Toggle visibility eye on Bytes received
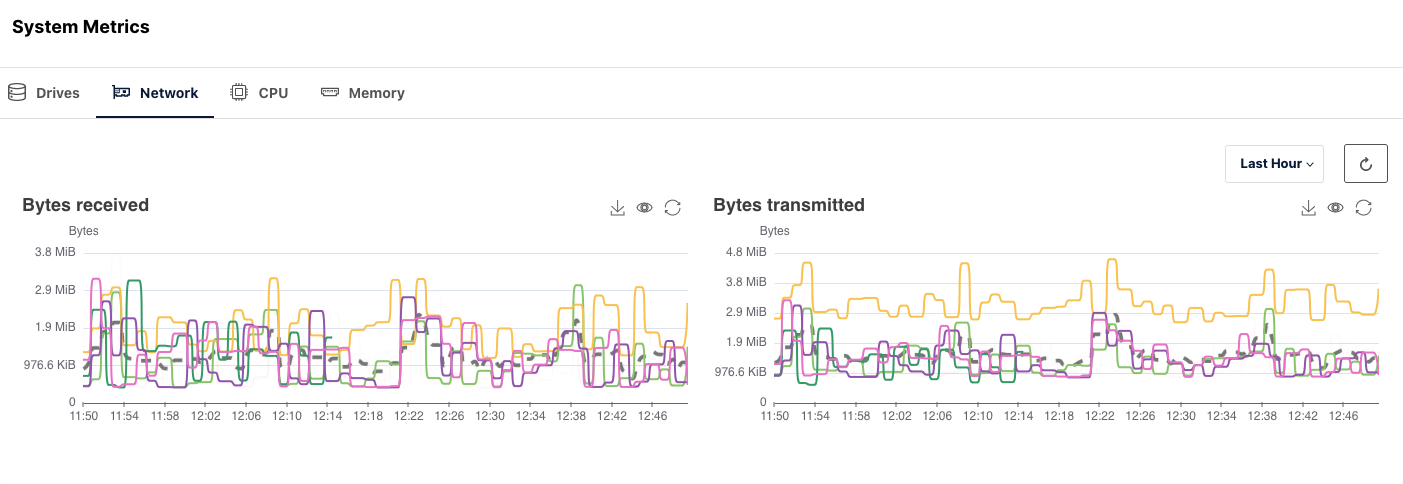The image size is (1403, 484). point(645,207)
